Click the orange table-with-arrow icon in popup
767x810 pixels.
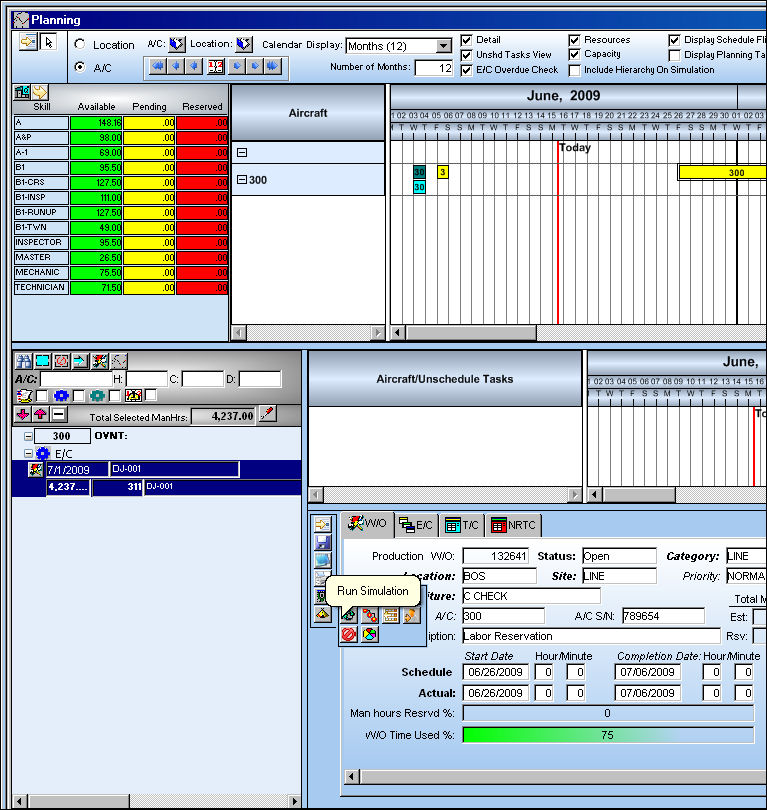[390, 615]
